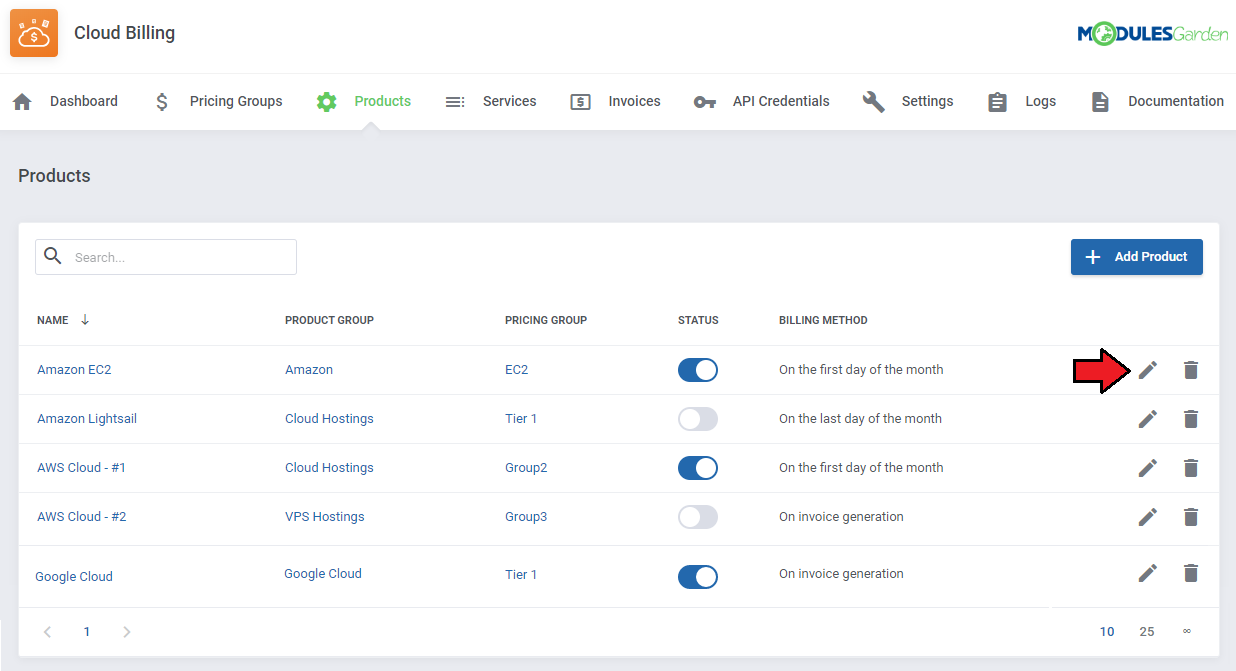Click the Invoices money icon
Viewport: 1236px width, 671px height.
coord(580,101)
